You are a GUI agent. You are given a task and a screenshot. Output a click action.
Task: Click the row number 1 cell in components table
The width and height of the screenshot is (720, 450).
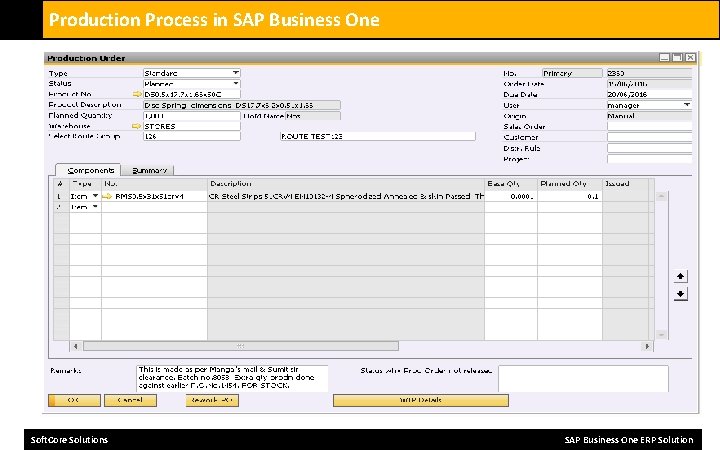(x=61, y=196)
